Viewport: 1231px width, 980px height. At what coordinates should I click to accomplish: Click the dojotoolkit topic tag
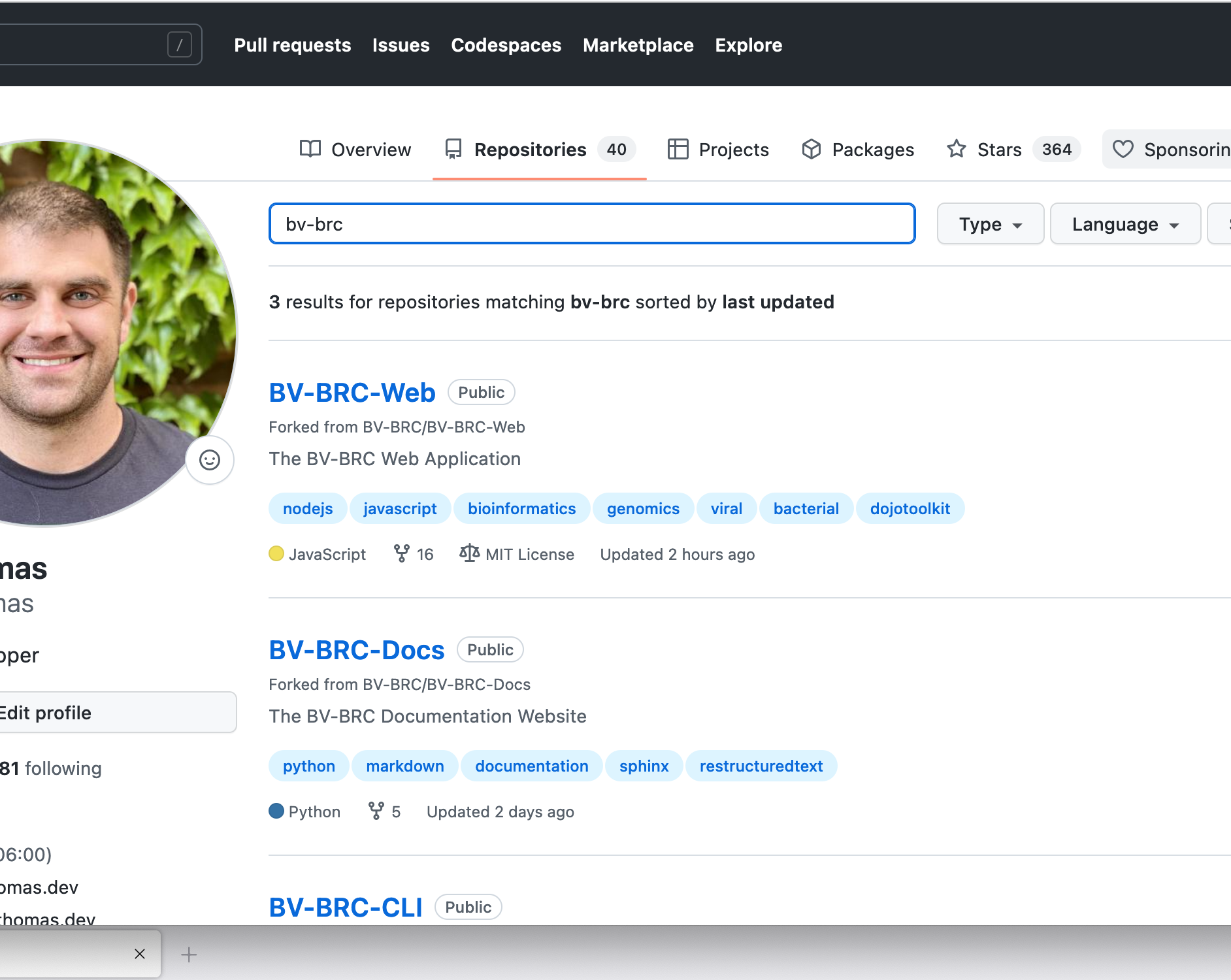click(x=910, y=508)
